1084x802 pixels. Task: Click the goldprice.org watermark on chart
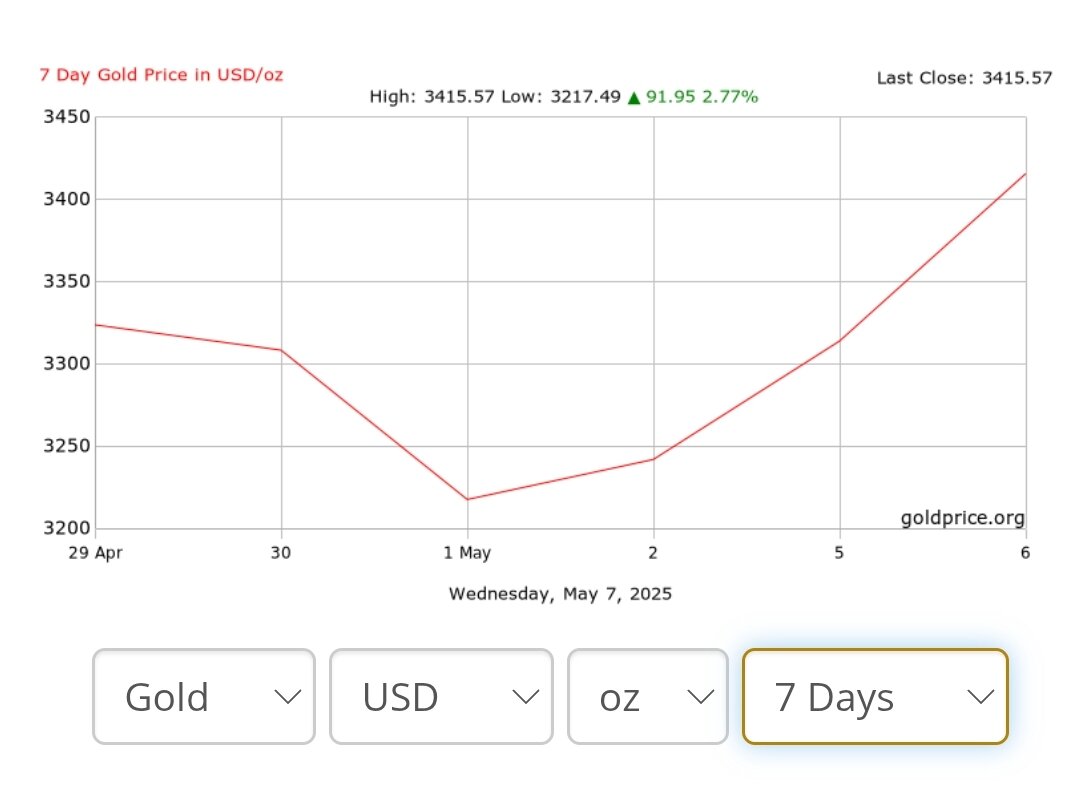point(962,518)
